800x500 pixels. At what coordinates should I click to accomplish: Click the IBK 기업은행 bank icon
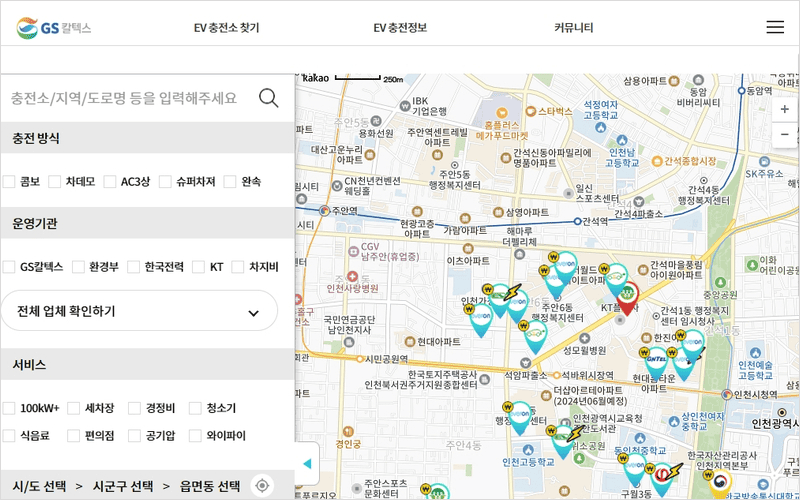click(405, 106)
